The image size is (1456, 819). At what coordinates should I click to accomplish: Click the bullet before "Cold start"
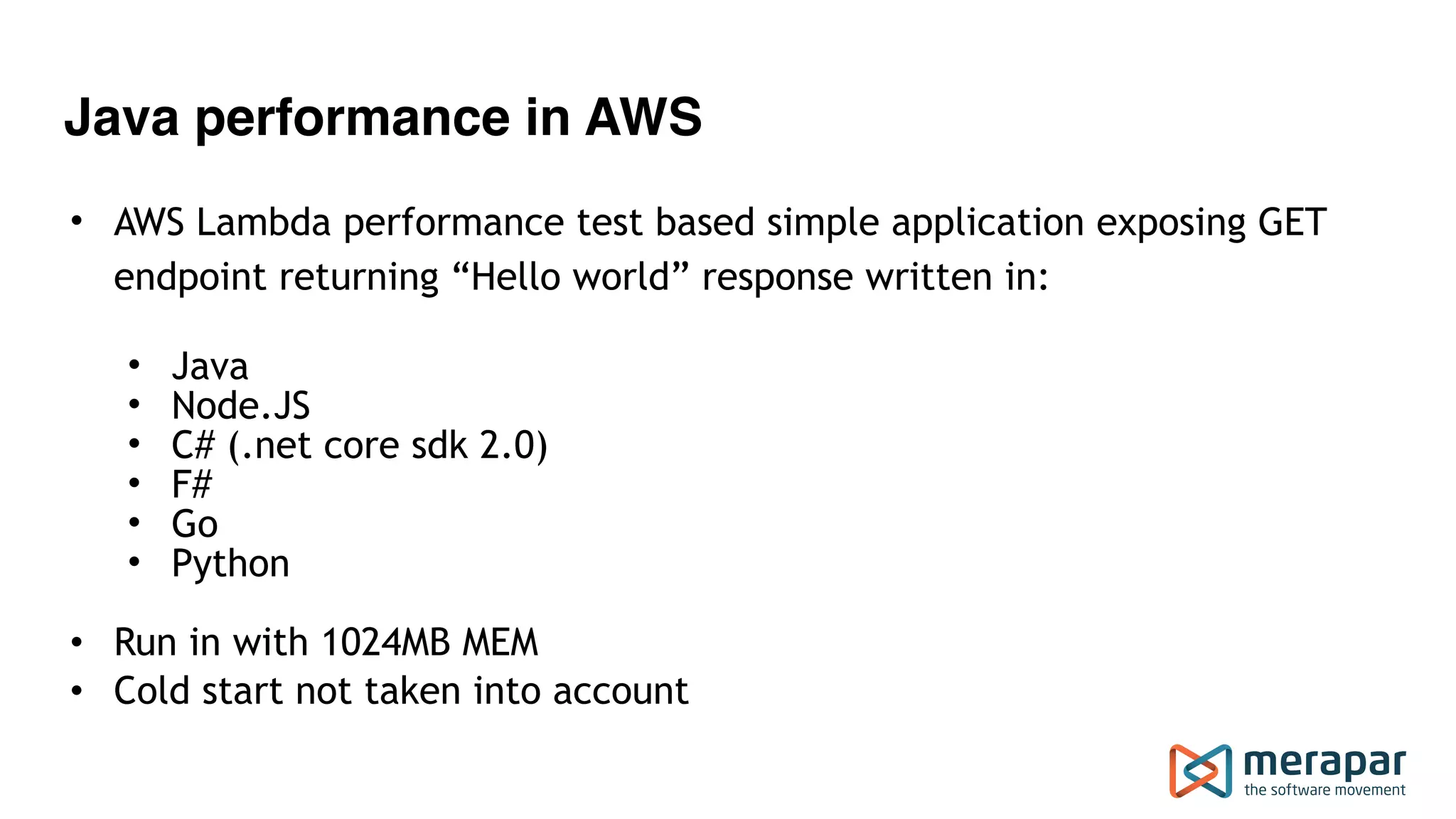click(77, 690)
